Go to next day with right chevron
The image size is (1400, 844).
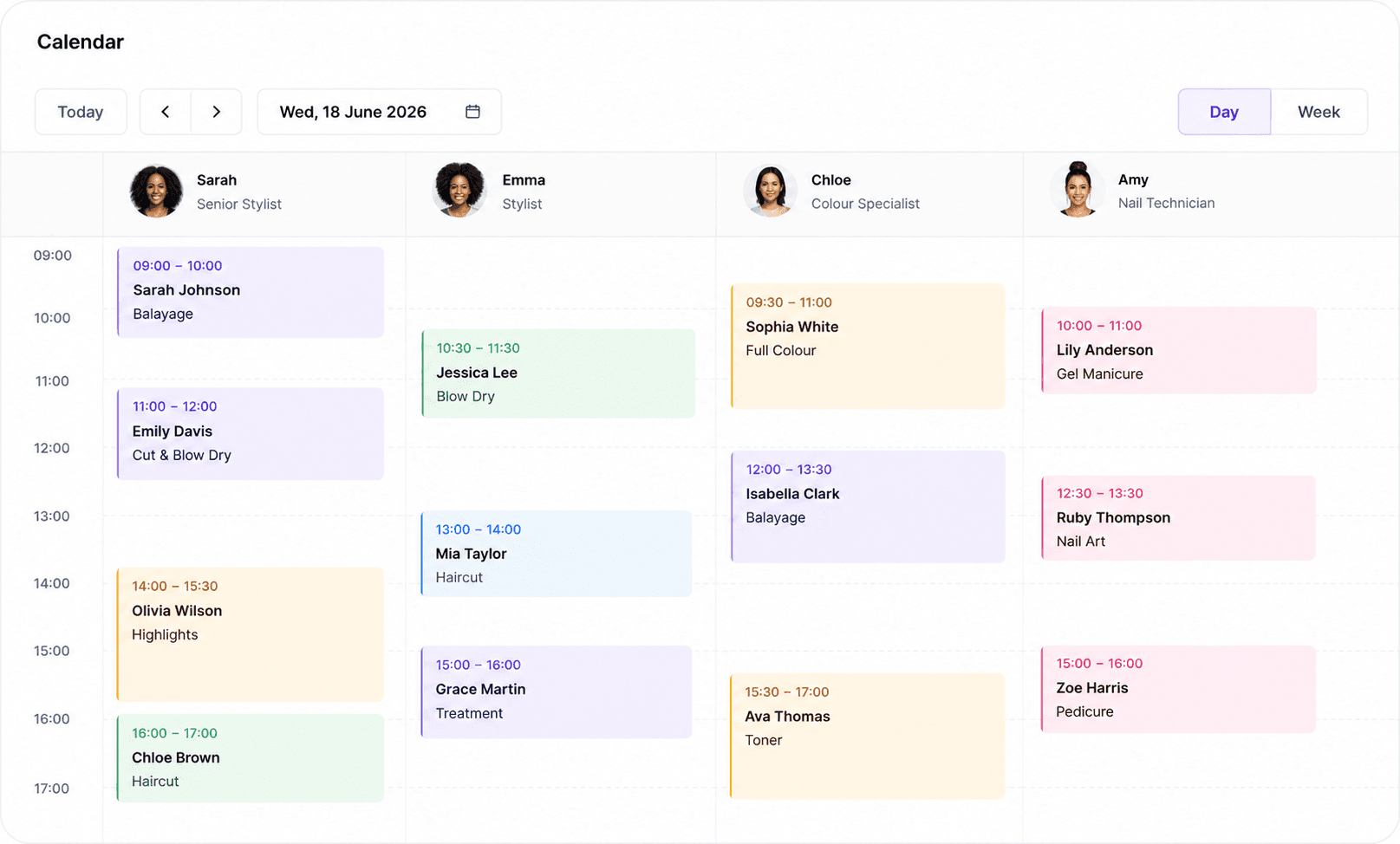coord(217,112)
